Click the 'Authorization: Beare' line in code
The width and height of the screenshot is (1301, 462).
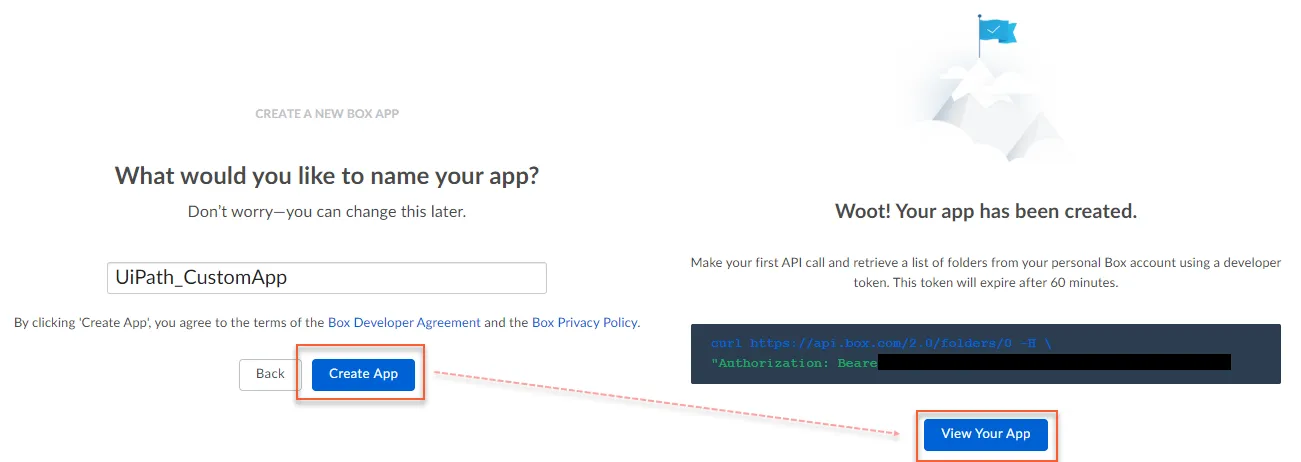[794, 363]
